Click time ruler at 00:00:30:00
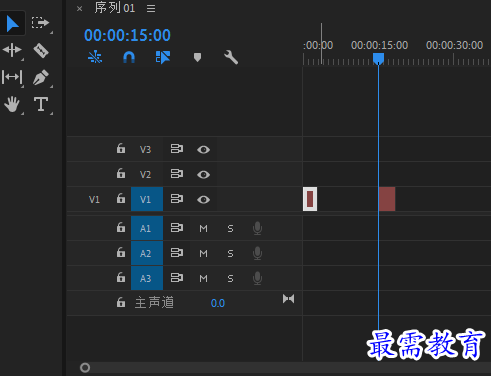The height and width of the screenshot is (376, 491). click(x=454, y=46)
